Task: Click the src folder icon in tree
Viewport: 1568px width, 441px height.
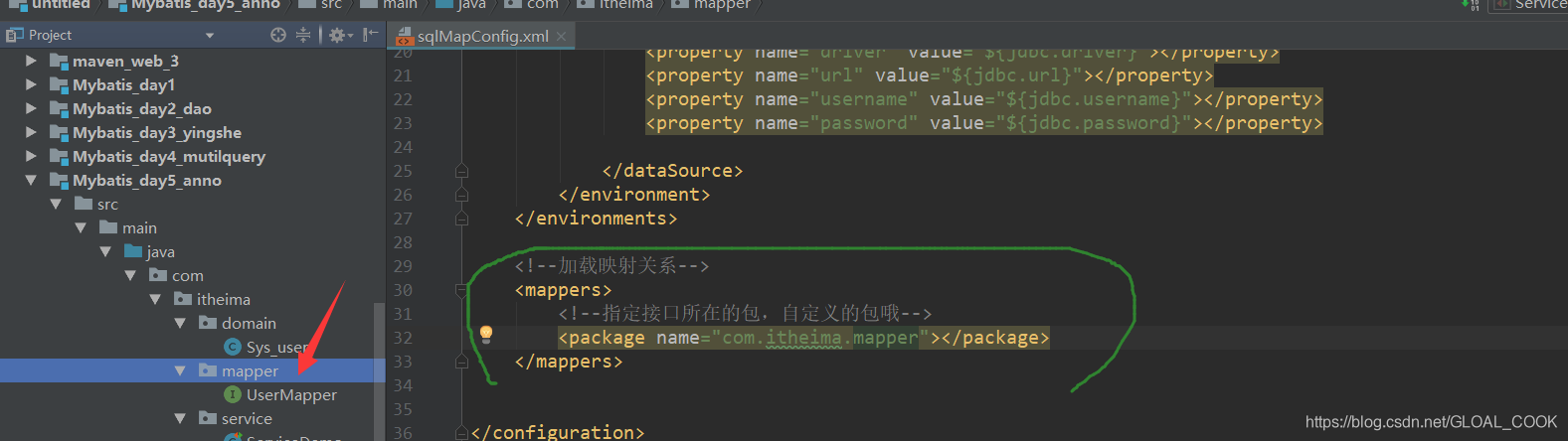Action: [84, 204]
